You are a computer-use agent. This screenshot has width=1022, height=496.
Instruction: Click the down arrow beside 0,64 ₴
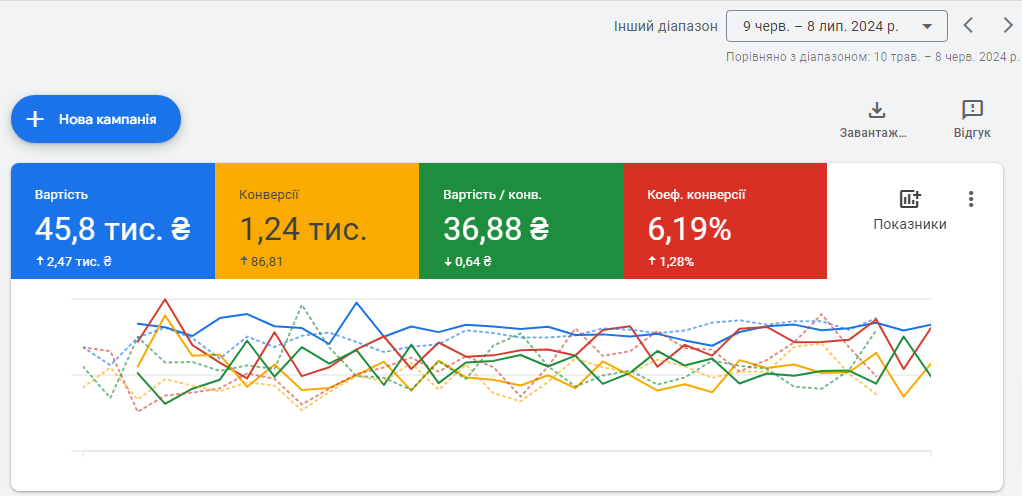(447, 262)
